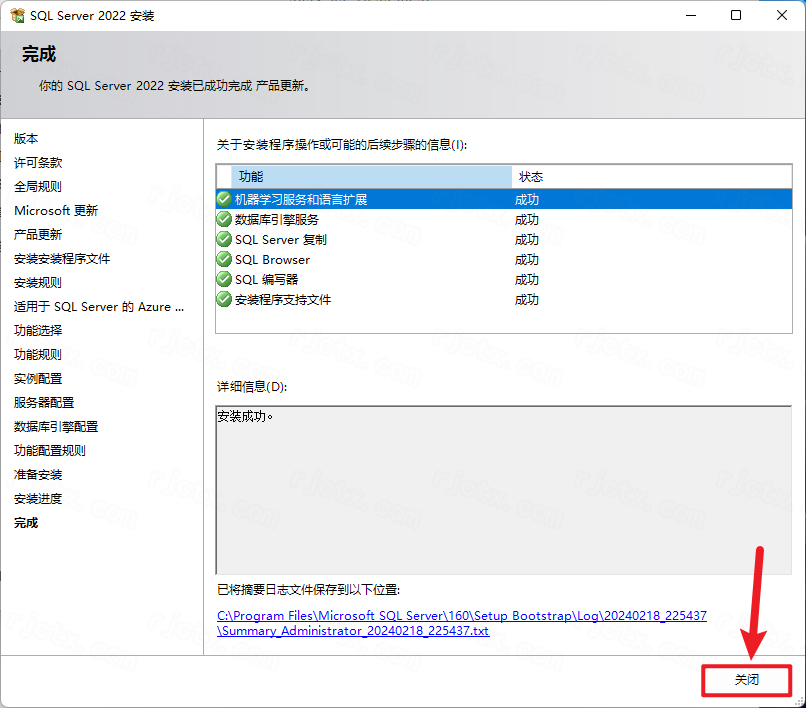This screenshot has width=806, height=708.
Task: Click the 服务器配置 step in sidebar
Action: point(44,403)
